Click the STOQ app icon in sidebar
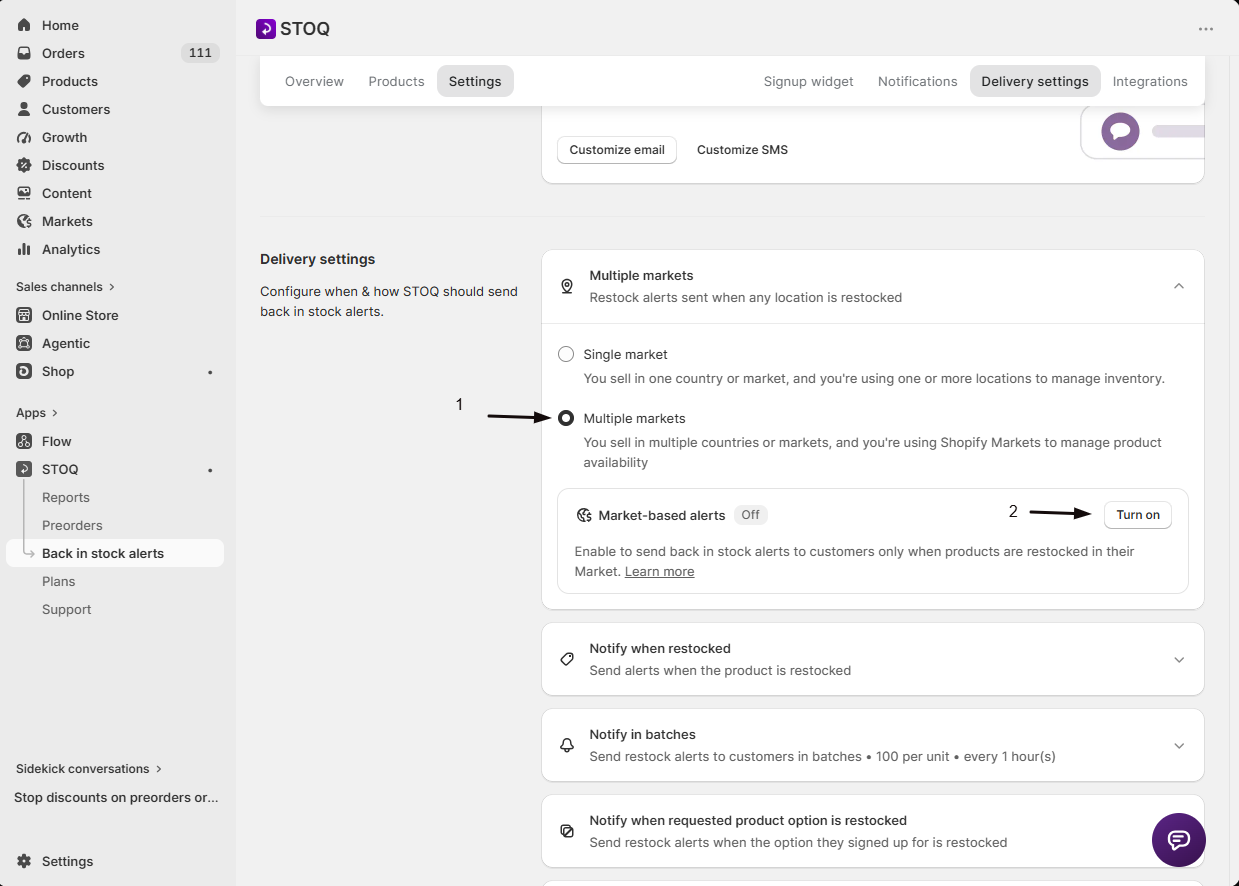The height and width of the screenshot is (886, 1239). (24, 469)
